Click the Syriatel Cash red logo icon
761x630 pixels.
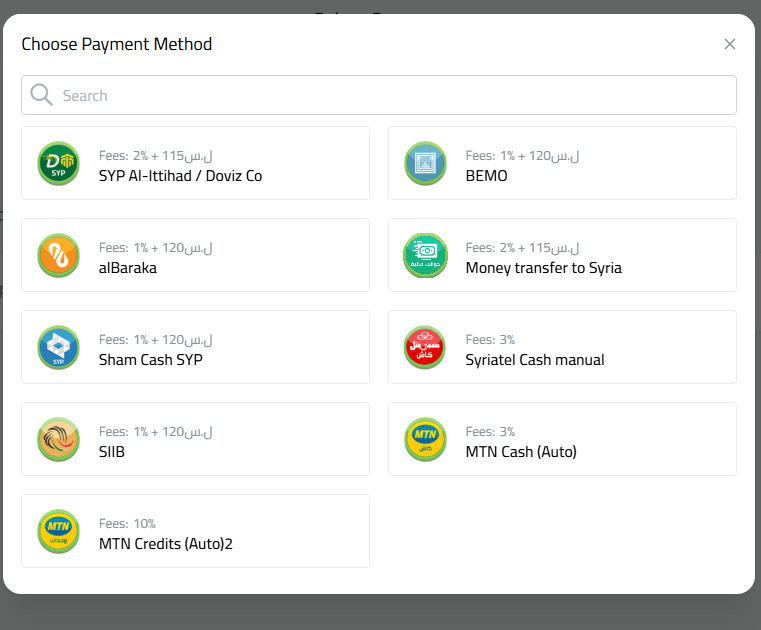click(425, 347)
